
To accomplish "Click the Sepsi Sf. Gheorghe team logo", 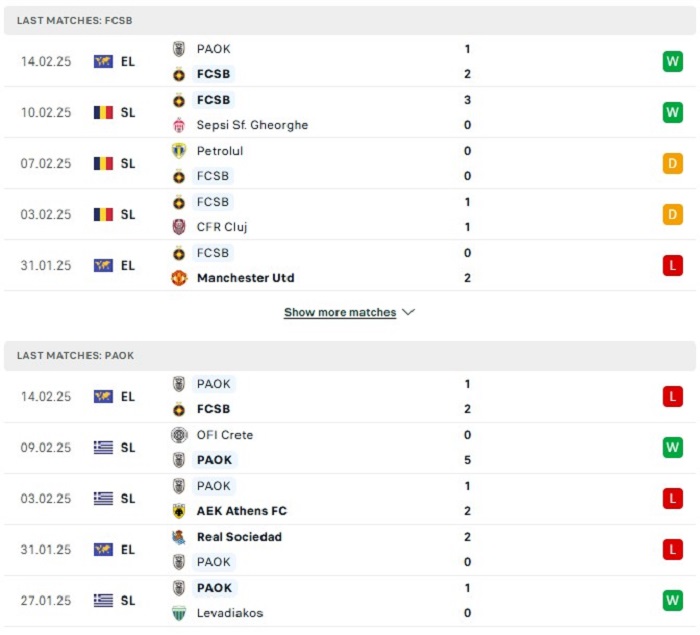I will point(179,125).
